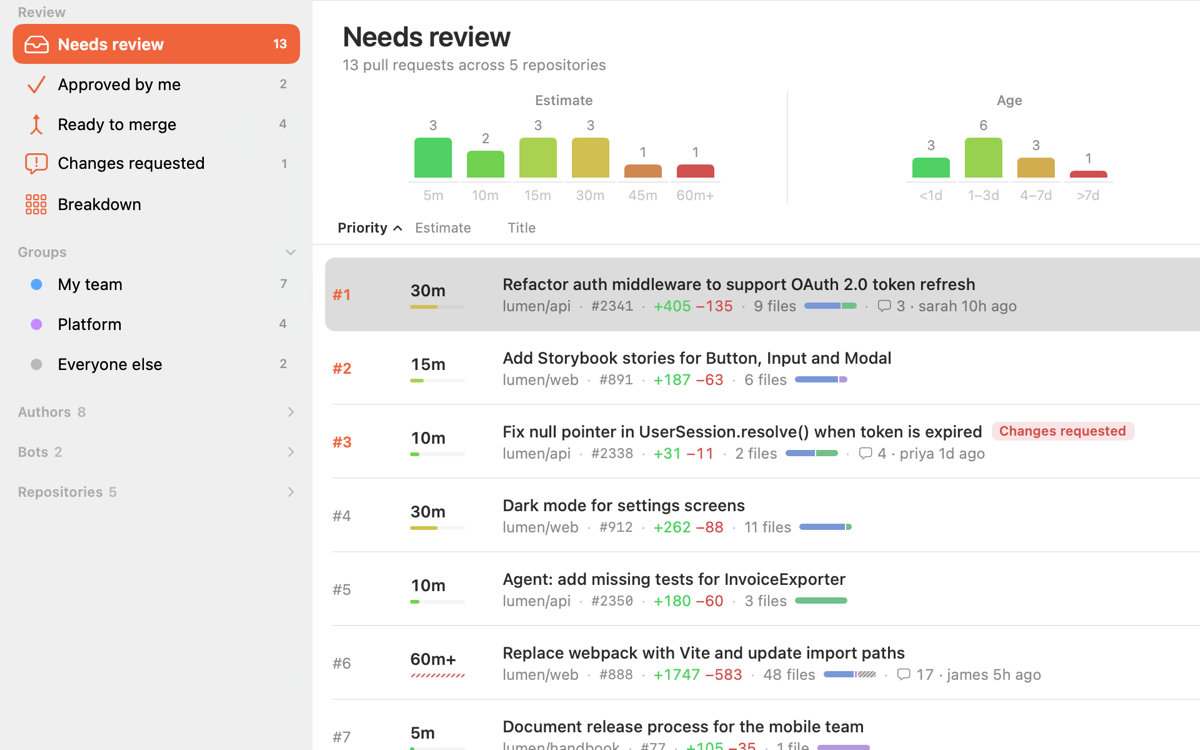This screenshot has width=1200, height=750.
Task: Click the 1–3d age bar in chart
Action: point(983,157)
